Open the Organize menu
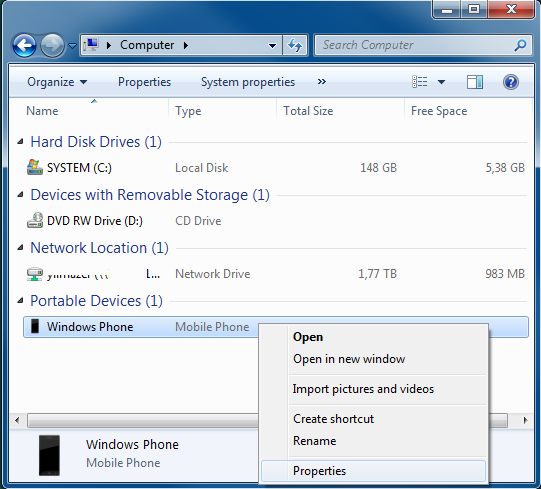Viewport: 541px width, 489px height. tap(57, 82)
